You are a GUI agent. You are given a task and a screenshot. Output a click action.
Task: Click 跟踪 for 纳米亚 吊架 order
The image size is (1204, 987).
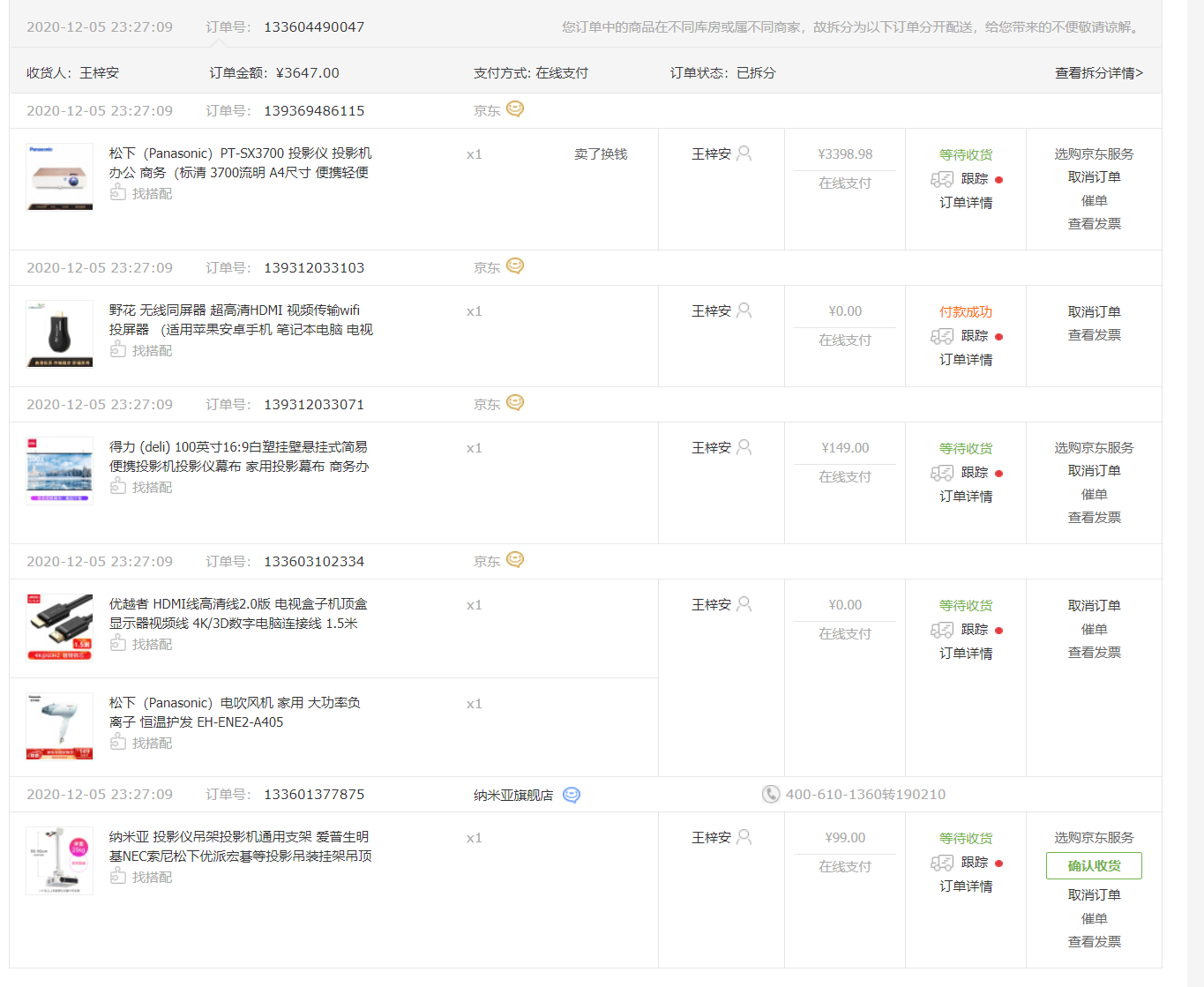[975, 863]
